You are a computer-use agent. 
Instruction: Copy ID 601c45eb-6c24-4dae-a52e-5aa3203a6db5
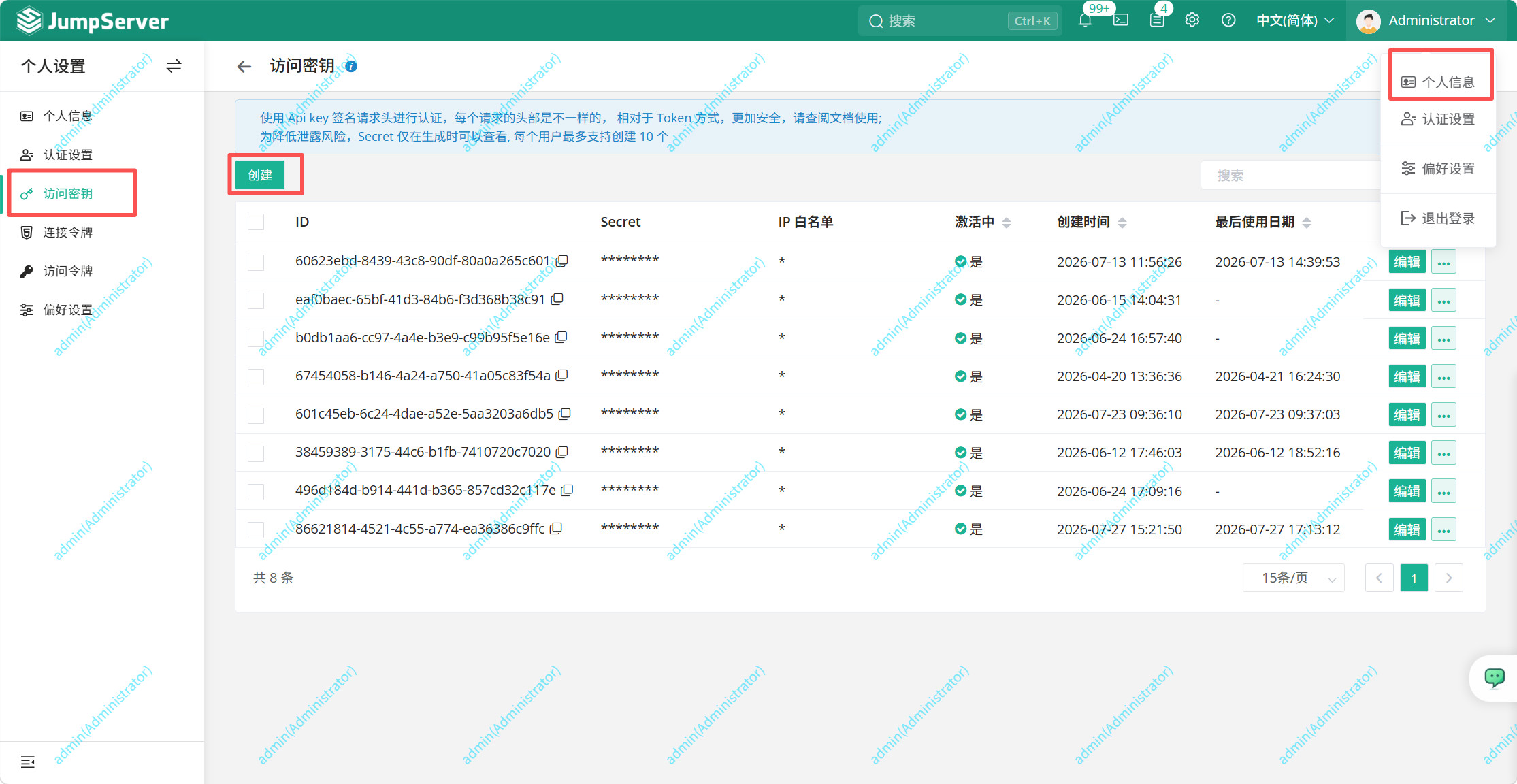(565, 414)
